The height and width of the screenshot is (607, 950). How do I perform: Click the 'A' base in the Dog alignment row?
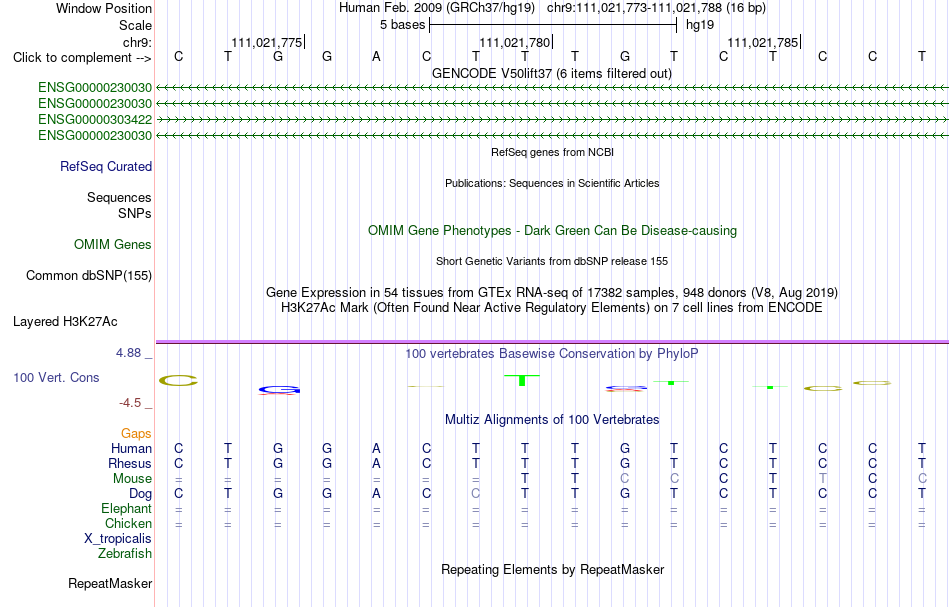(x=376, y=494)
